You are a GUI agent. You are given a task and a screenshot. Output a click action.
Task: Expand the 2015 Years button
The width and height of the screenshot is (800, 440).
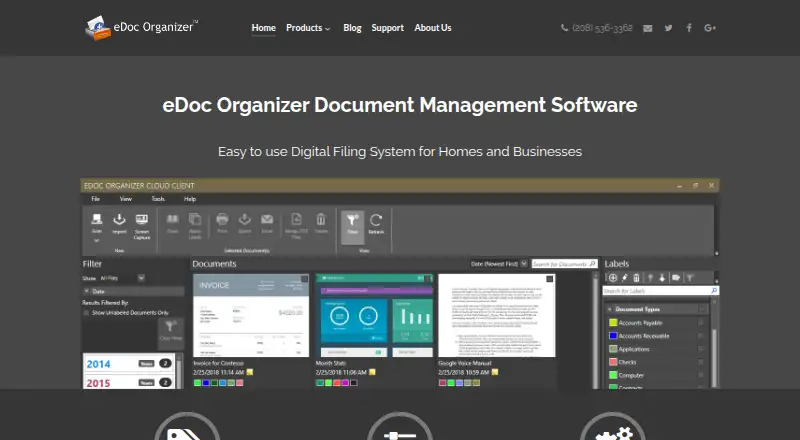point(146,382)
